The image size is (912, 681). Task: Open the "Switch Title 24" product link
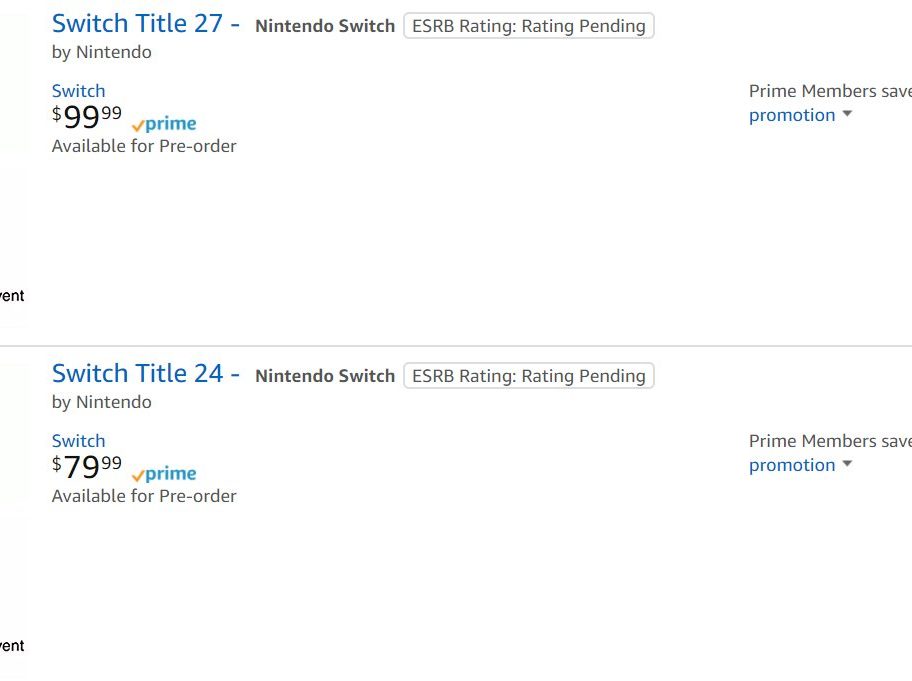pos(145,374)
